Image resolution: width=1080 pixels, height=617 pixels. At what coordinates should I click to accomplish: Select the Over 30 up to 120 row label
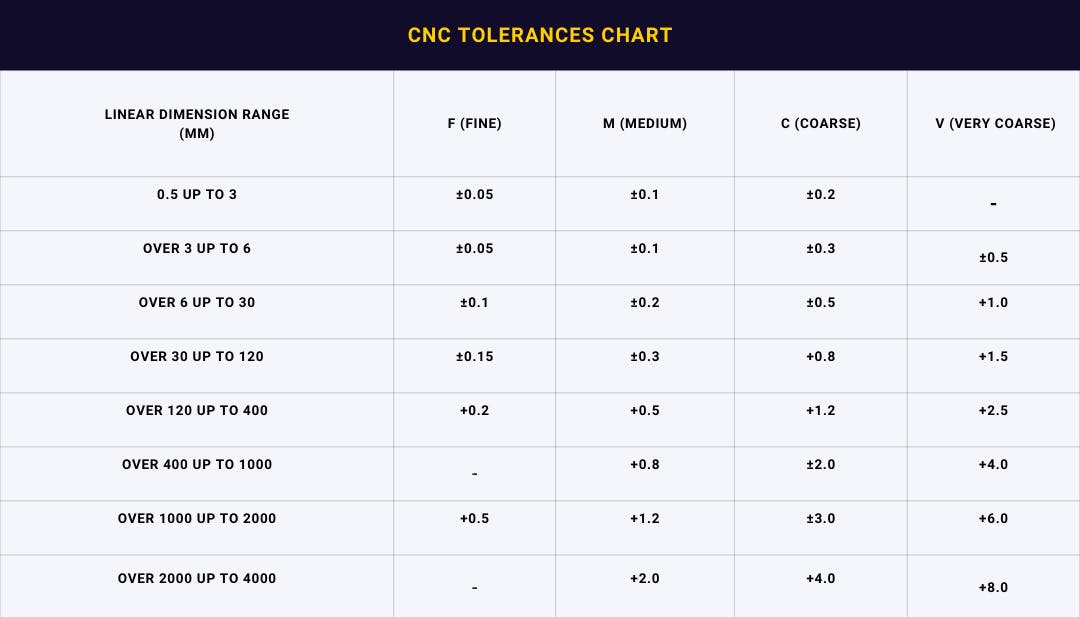[197, 357]
